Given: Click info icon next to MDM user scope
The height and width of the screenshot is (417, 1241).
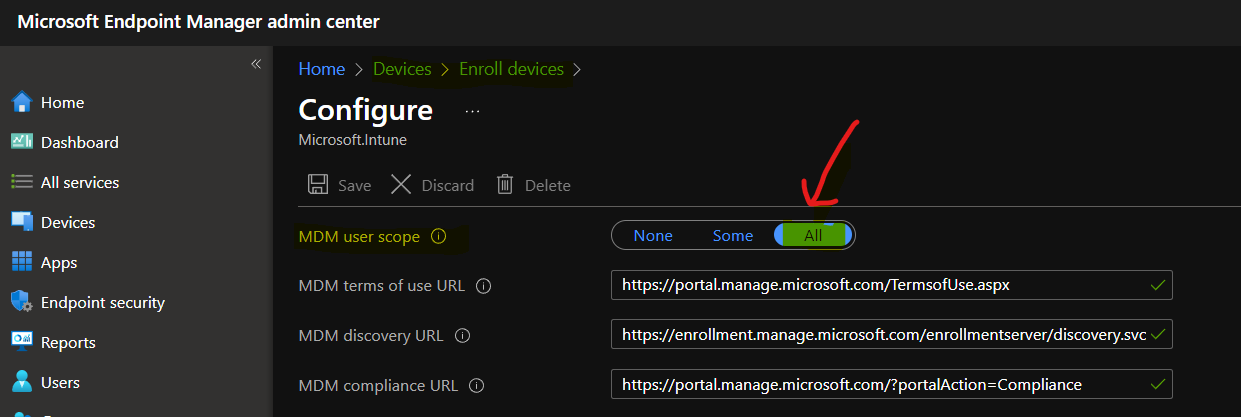Looking at the screenshot, I should click(437, 237).
